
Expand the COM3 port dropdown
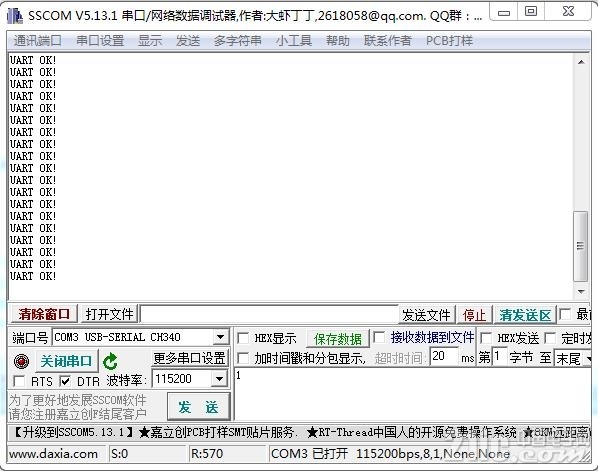tap(220, 337)
